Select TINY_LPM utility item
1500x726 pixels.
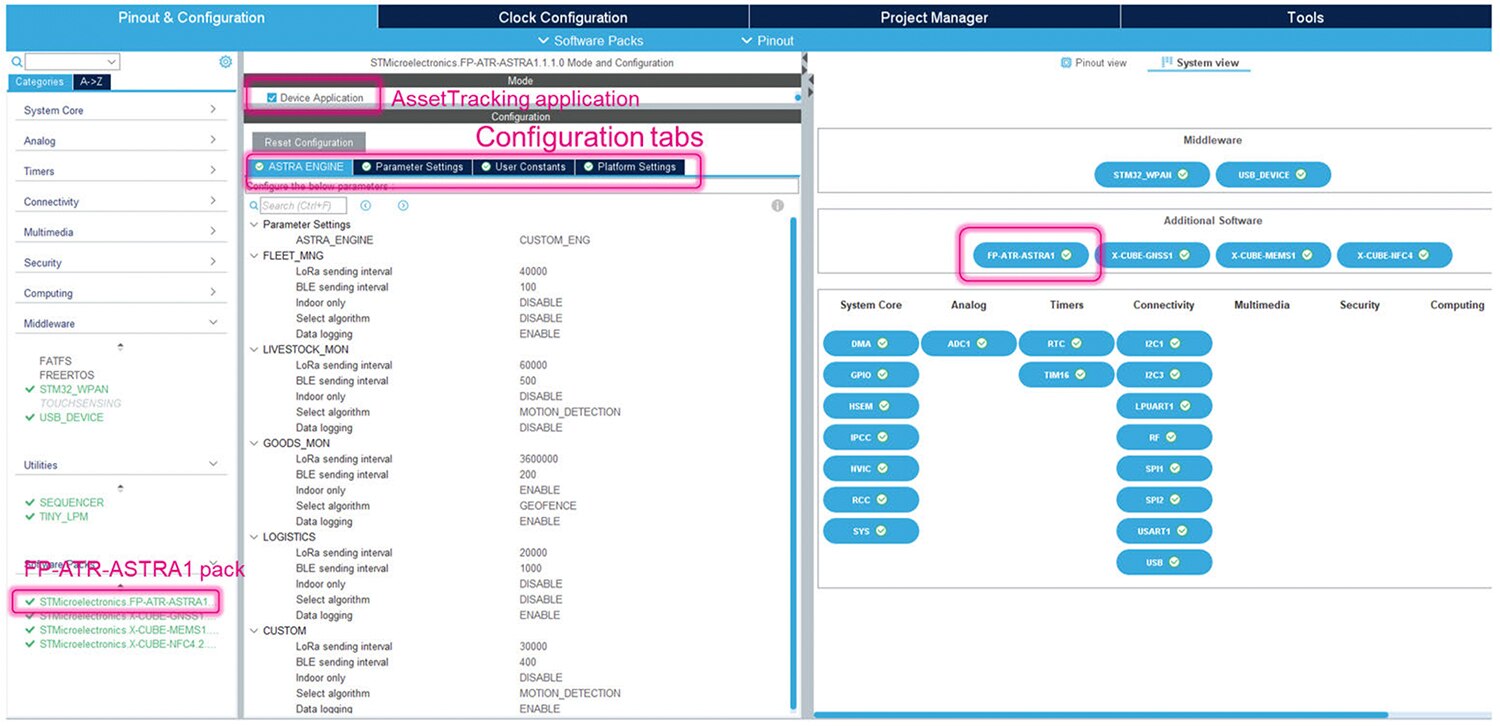pyautogui.click(x=64, y=516)
